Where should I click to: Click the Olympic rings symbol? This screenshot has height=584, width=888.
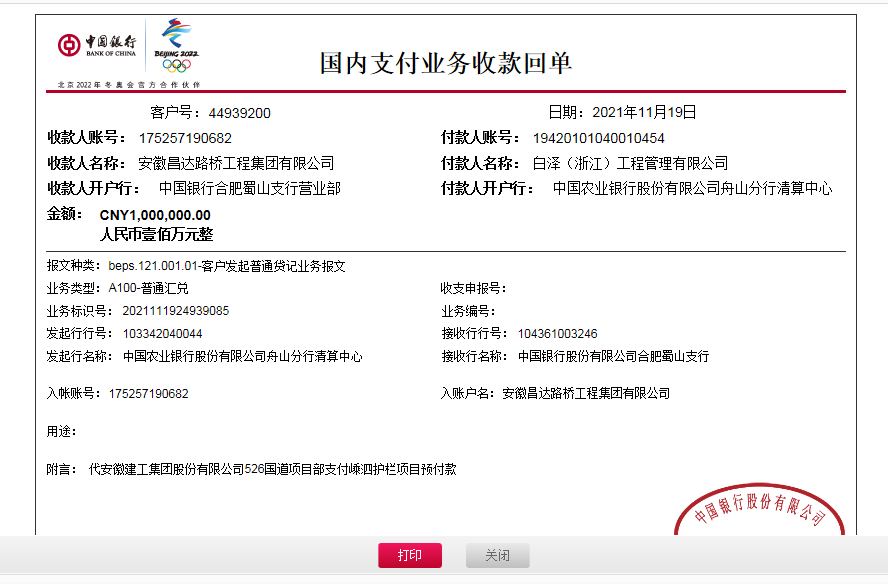click(176, 66)
